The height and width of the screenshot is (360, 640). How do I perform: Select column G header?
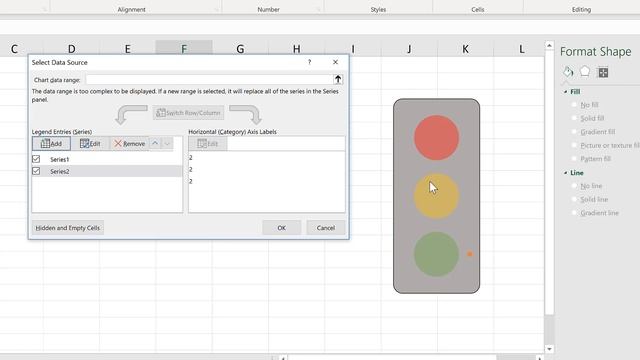(x=240, y=49)
